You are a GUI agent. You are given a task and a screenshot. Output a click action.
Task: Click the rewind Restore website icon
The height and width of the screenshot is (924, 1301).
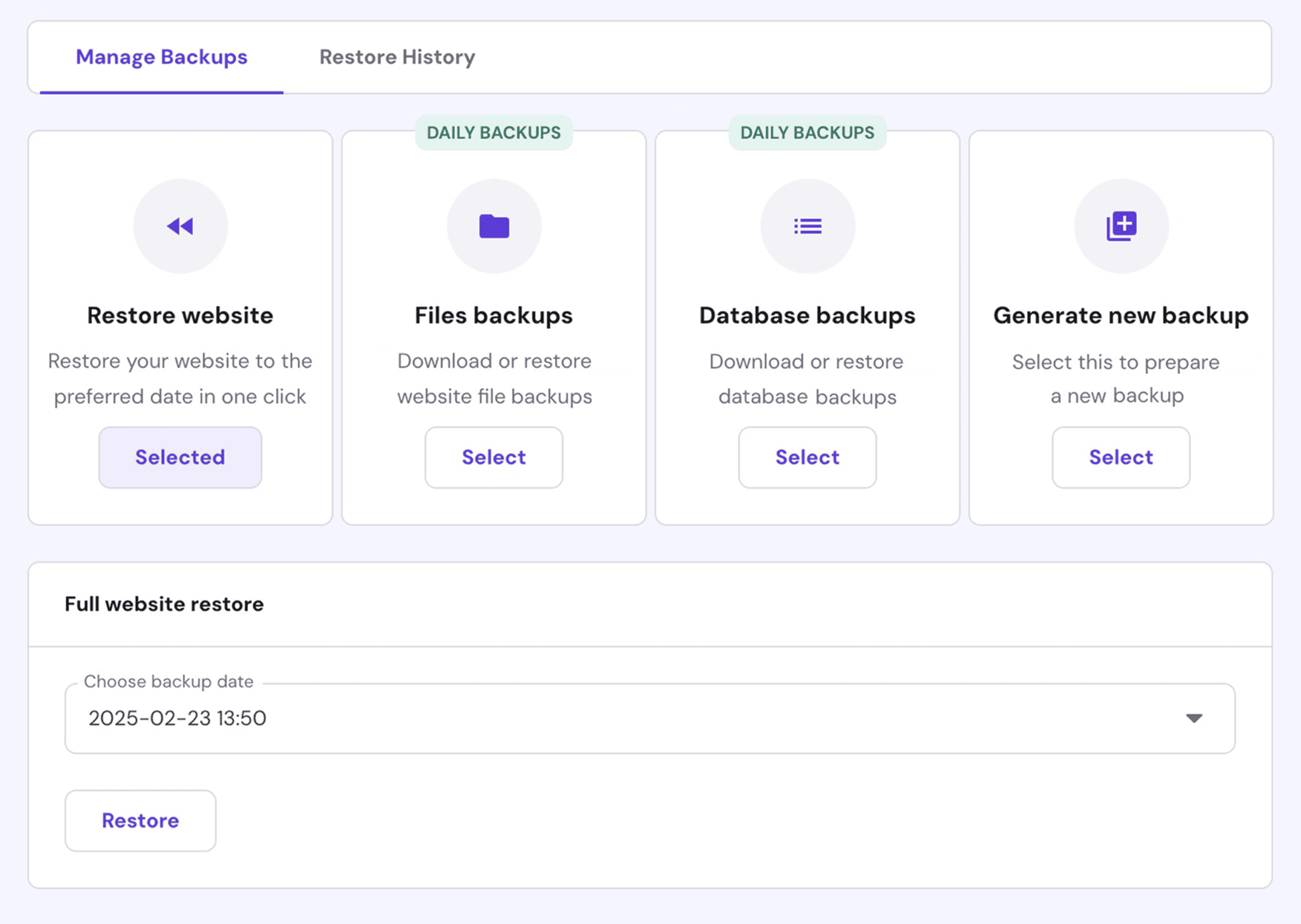coord(180,226)
